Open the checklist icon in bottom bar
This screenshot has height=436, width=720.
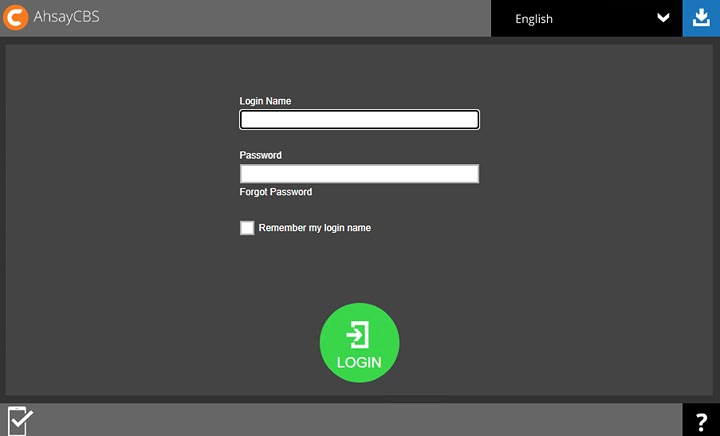click(x=20, y=420)
